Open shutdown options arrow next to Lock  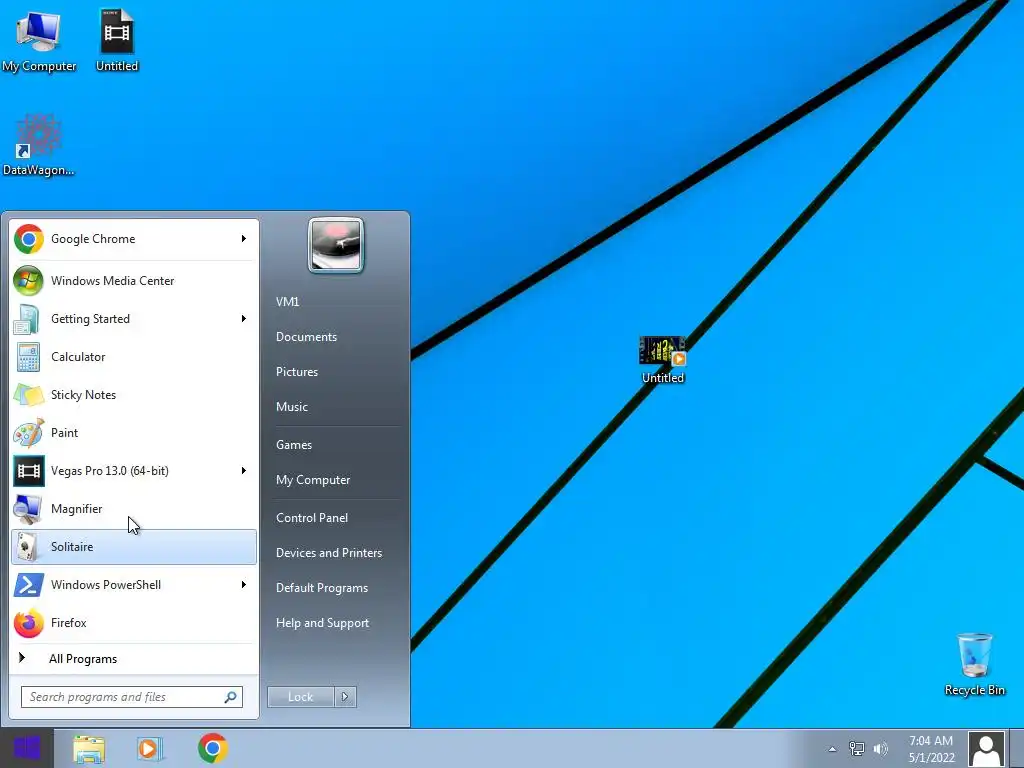coord(345,697)
